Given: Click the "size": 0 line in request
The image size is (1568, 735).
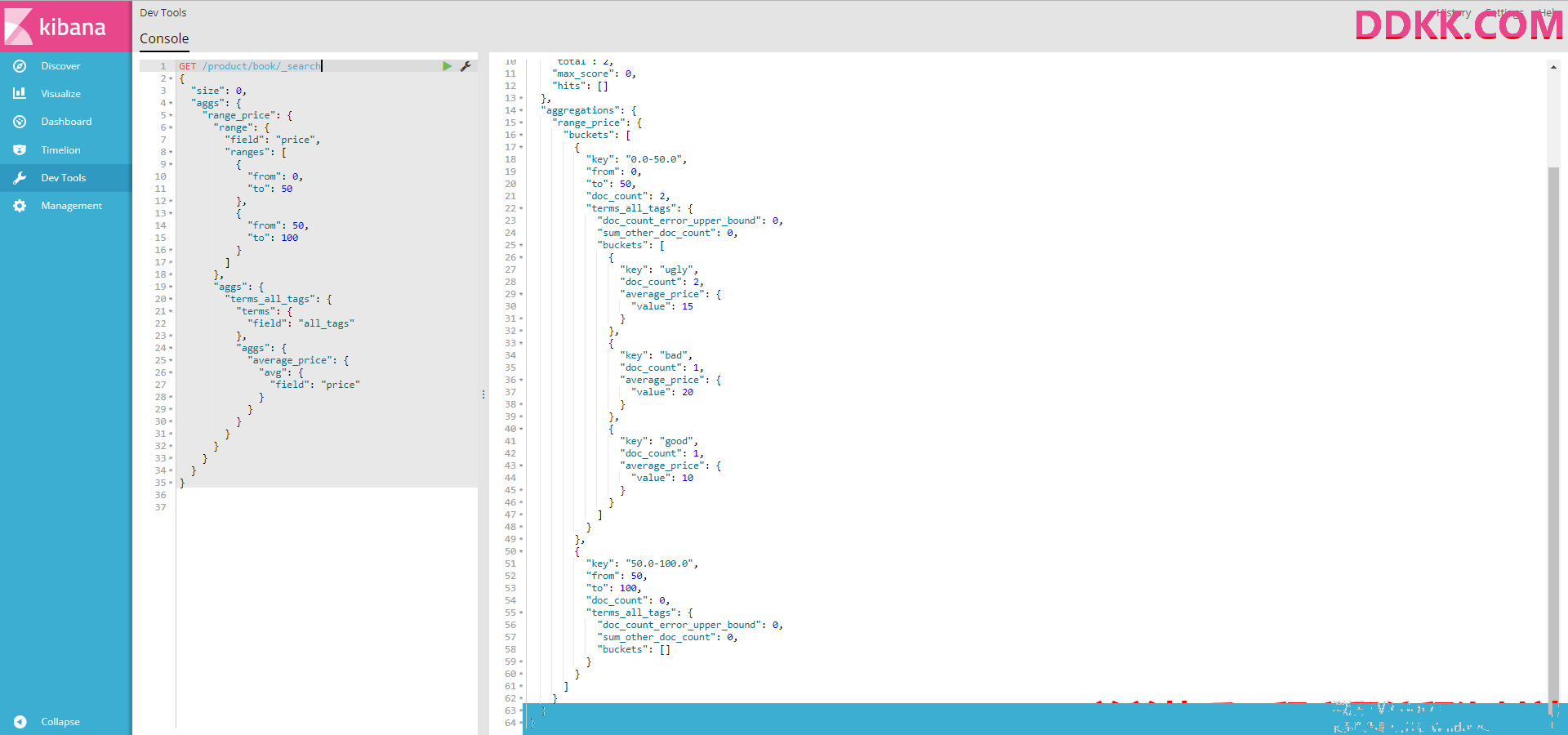Looking at the screenshot, I should [219, 91].
